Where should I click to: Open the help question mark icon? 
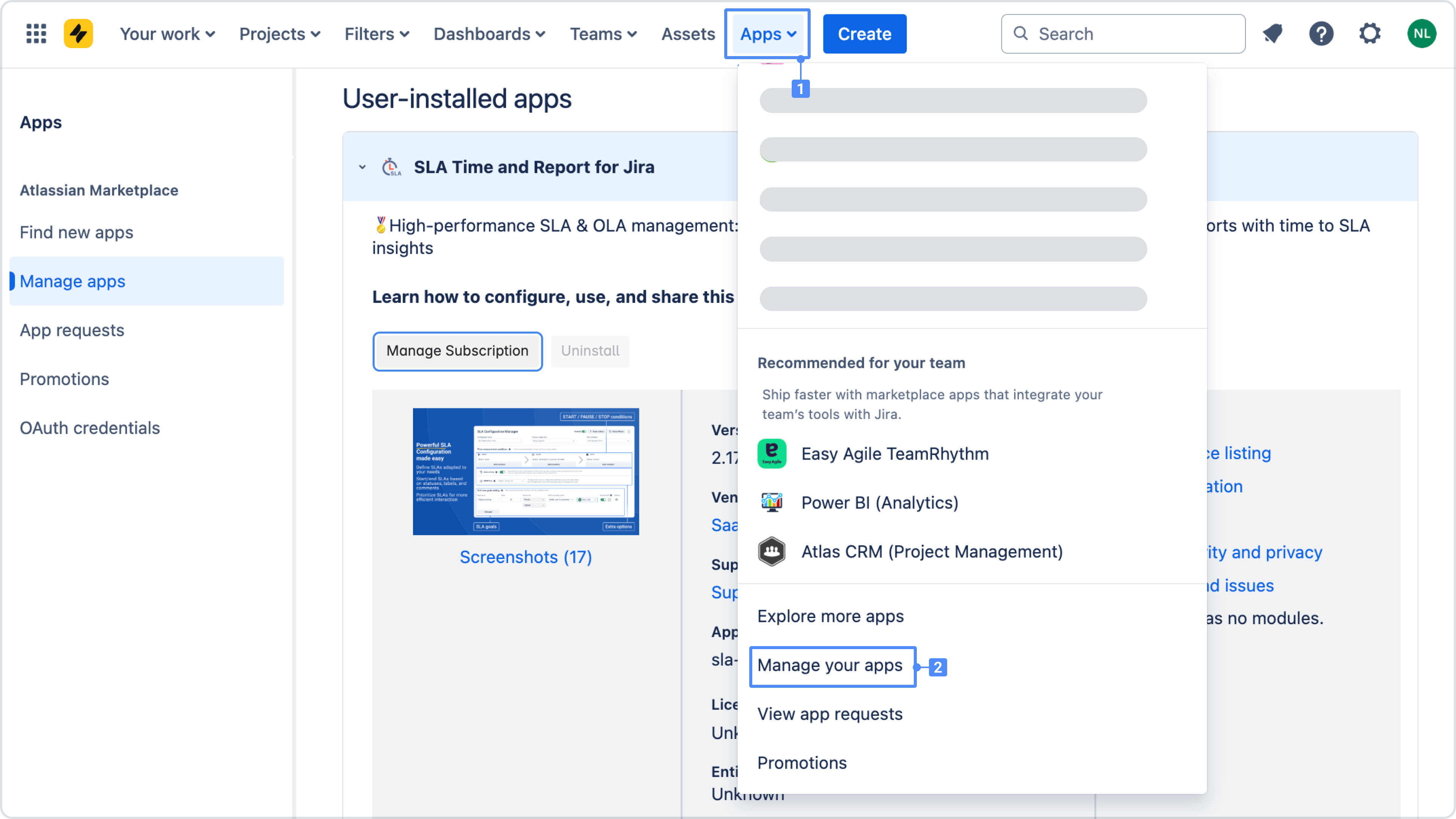click(x=1321, y=34)
